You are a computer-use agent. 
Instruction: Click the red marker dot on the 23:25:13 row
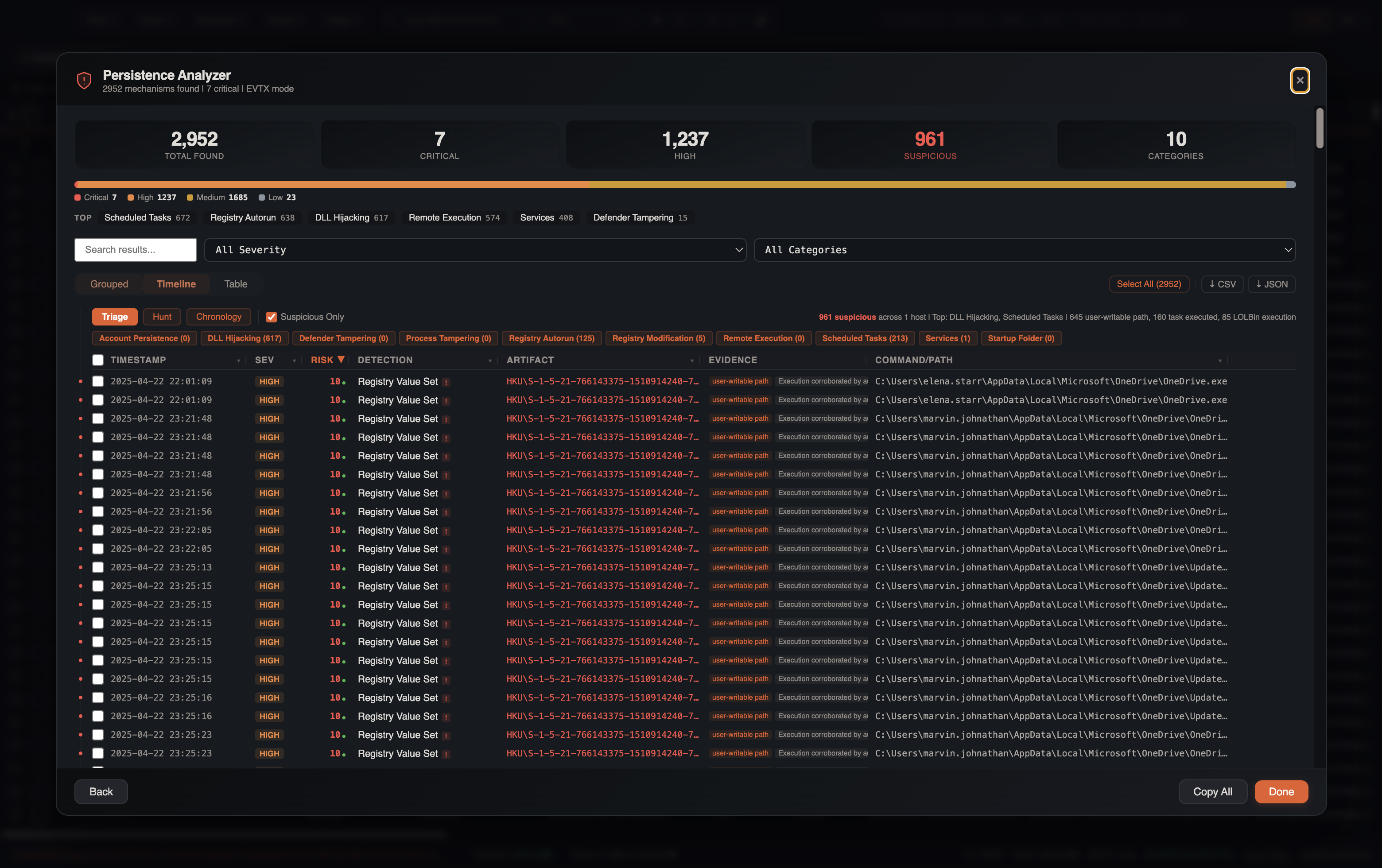80,567
